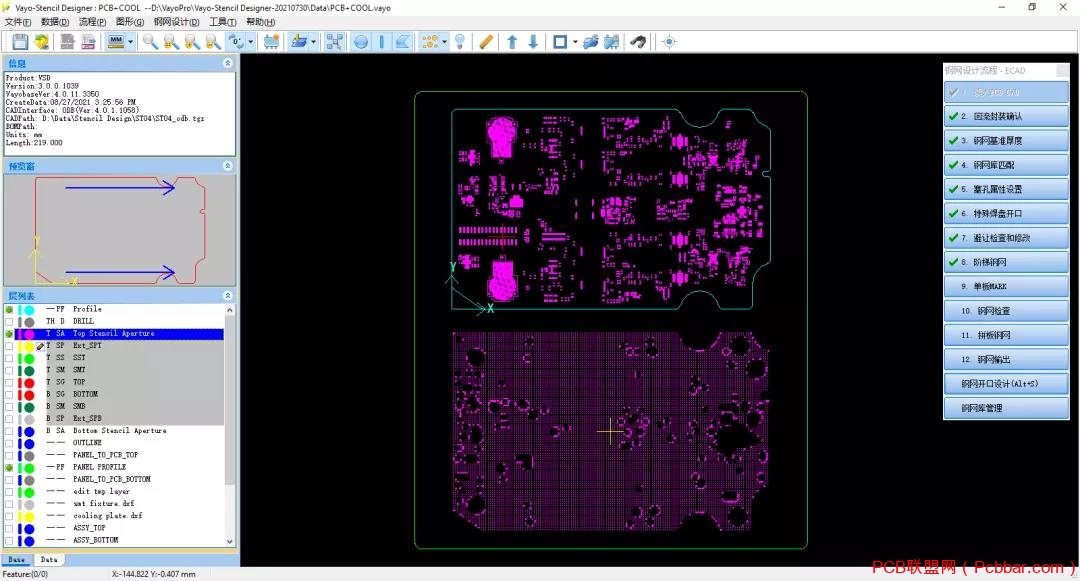Screen dimensions: 1080x581
Task: Click the layer list scroll down arrow
Action: pos(229,542)
